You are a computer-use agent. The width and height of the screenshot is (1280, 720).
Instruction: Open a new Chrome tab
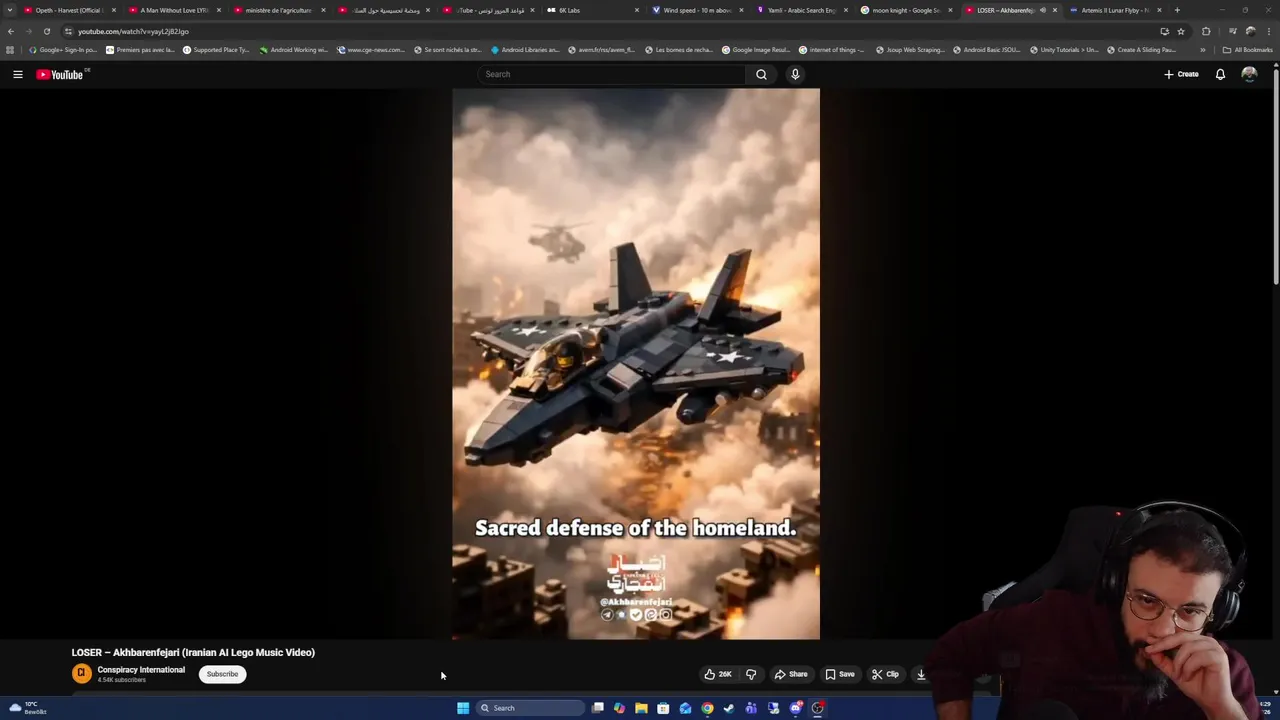point(1177,10)
